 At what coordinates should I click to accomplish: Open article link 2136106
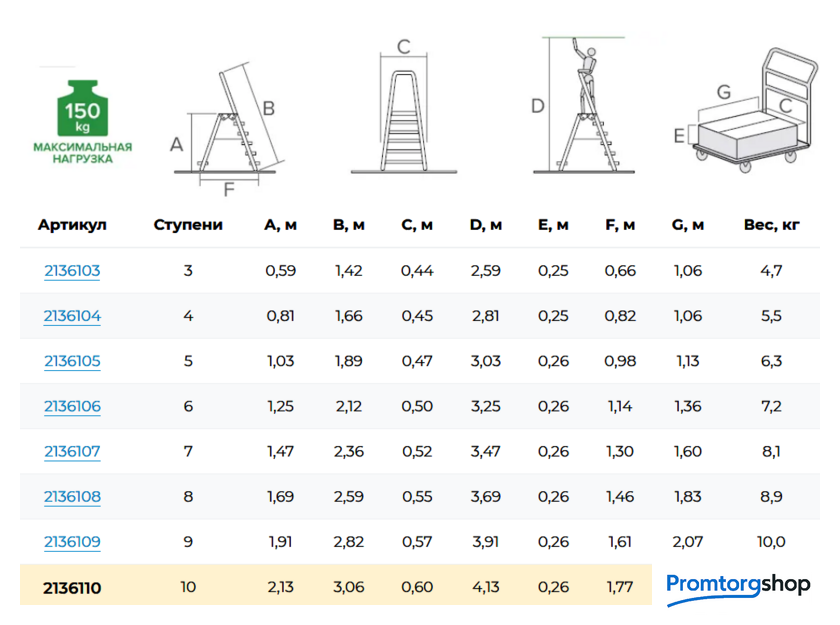click(x=72, y=406)
